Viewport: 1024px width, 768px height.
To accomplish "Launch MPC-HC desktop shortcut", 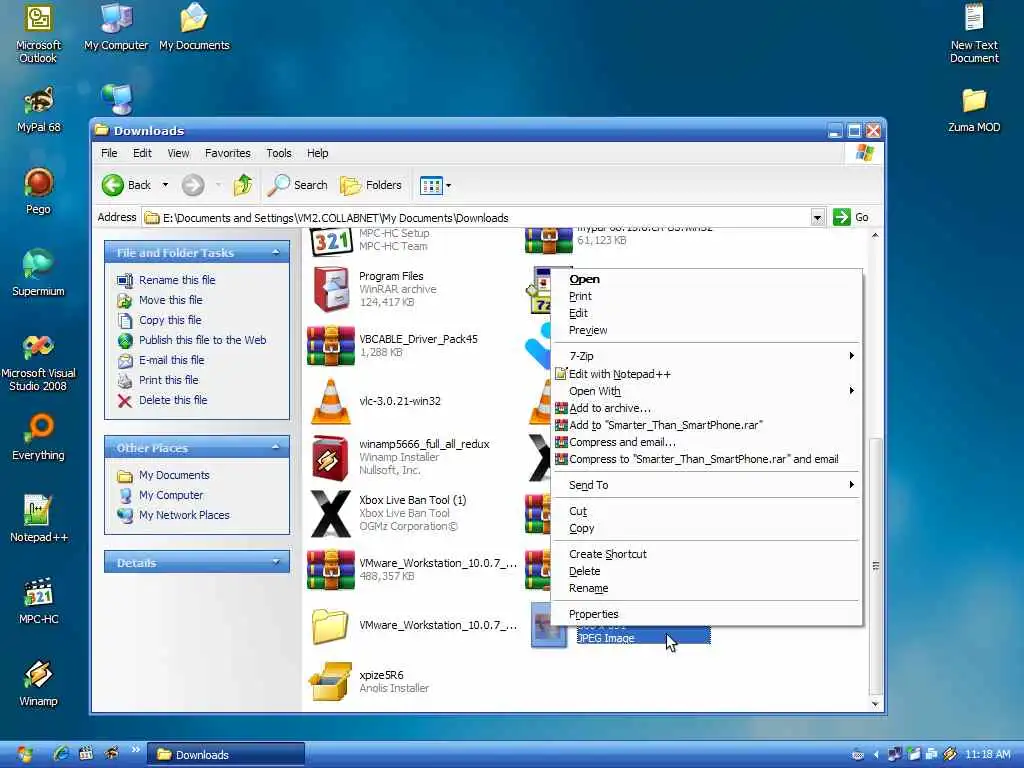I will 38,601.
